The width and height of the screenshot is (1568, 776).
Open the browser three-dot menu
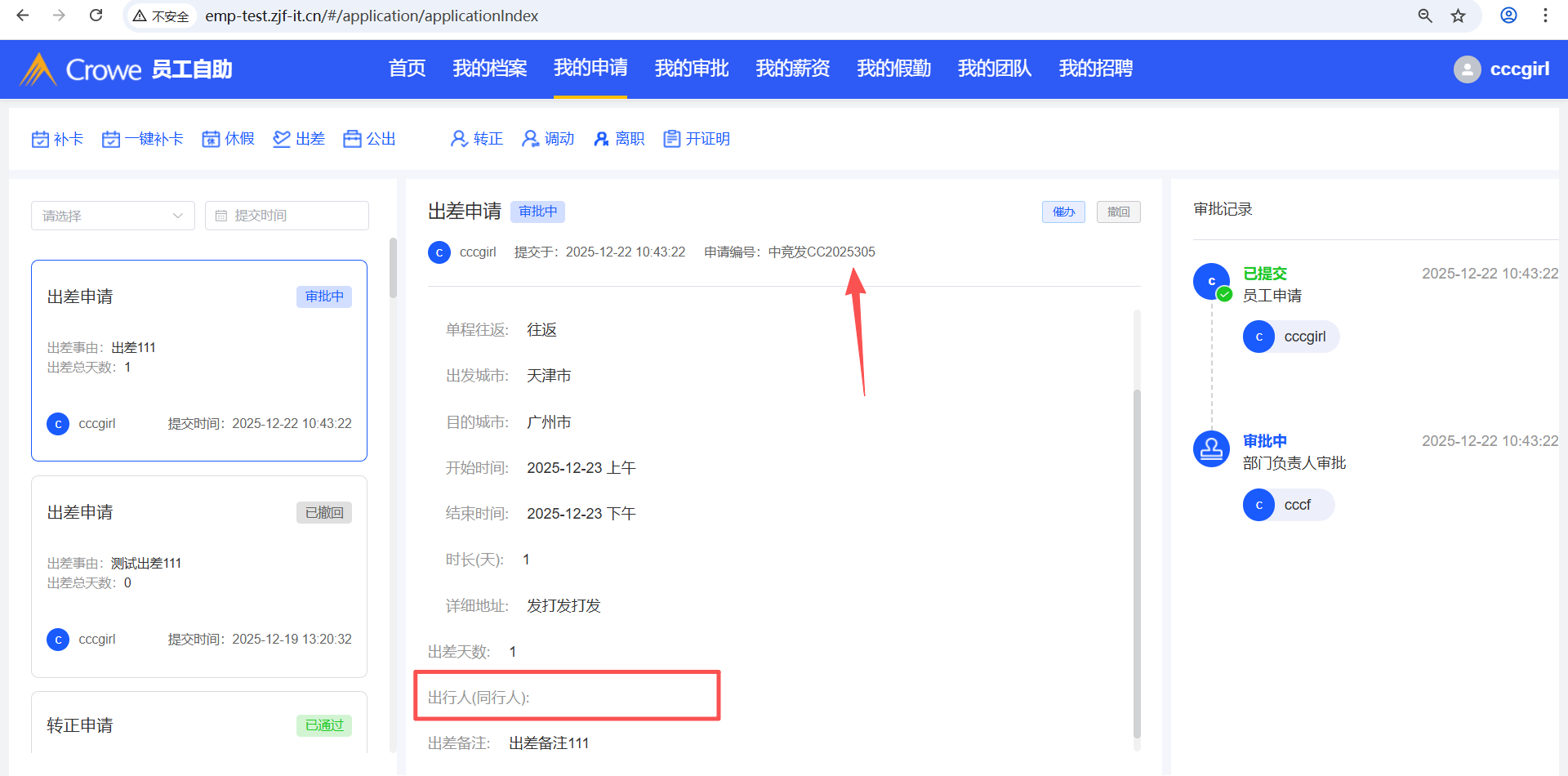click(1545, 16)
